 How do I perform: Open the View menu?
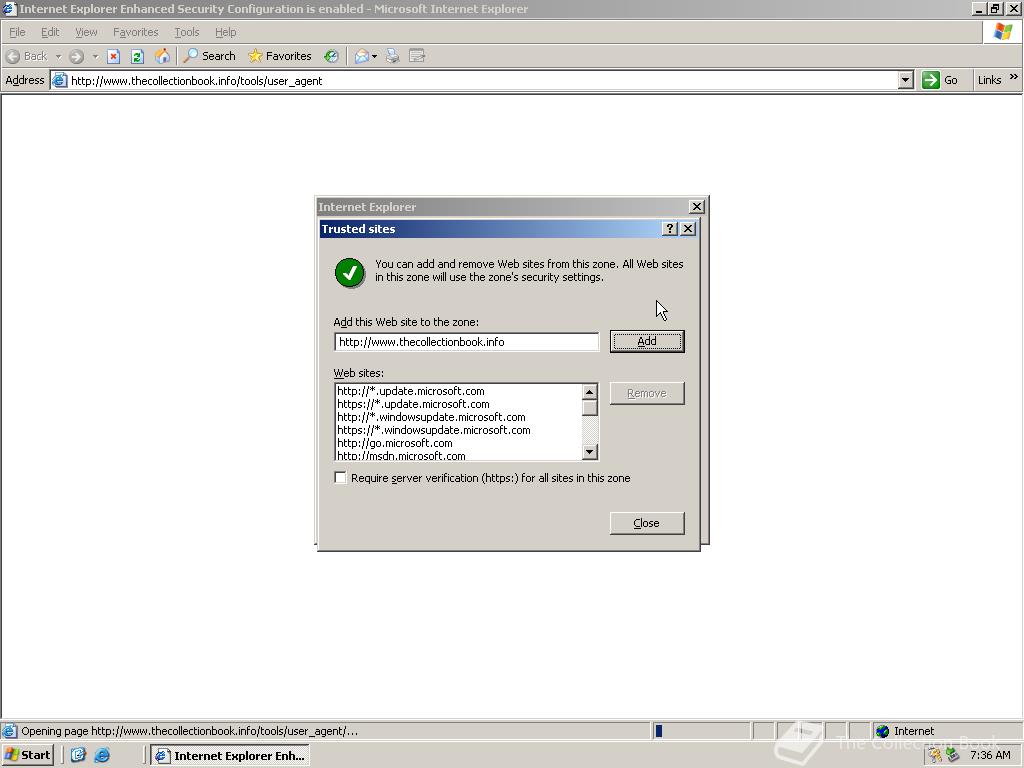[86, 32]
